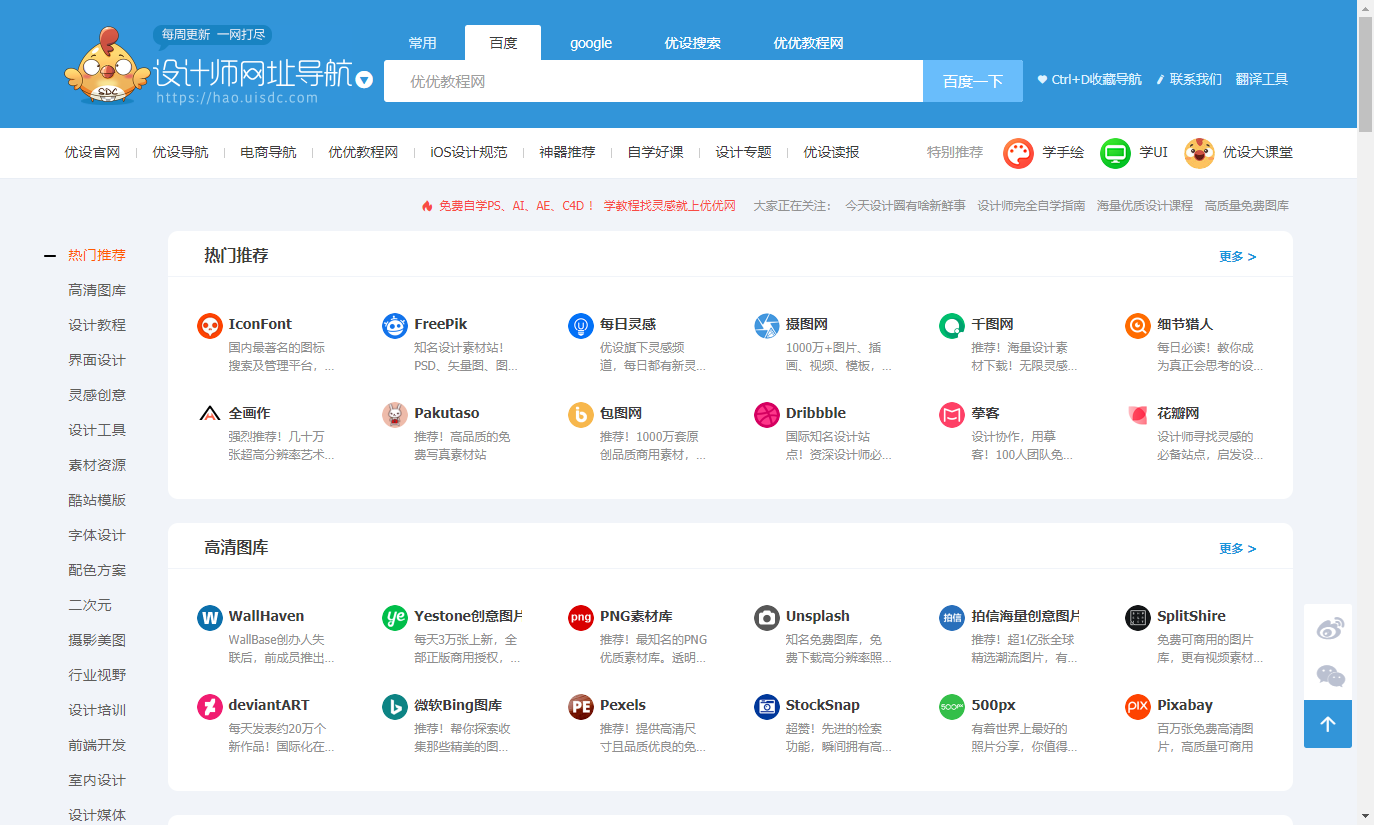
Task: Click the 每日灵感 lightbulb icon
Action: [x=581, y=326]
